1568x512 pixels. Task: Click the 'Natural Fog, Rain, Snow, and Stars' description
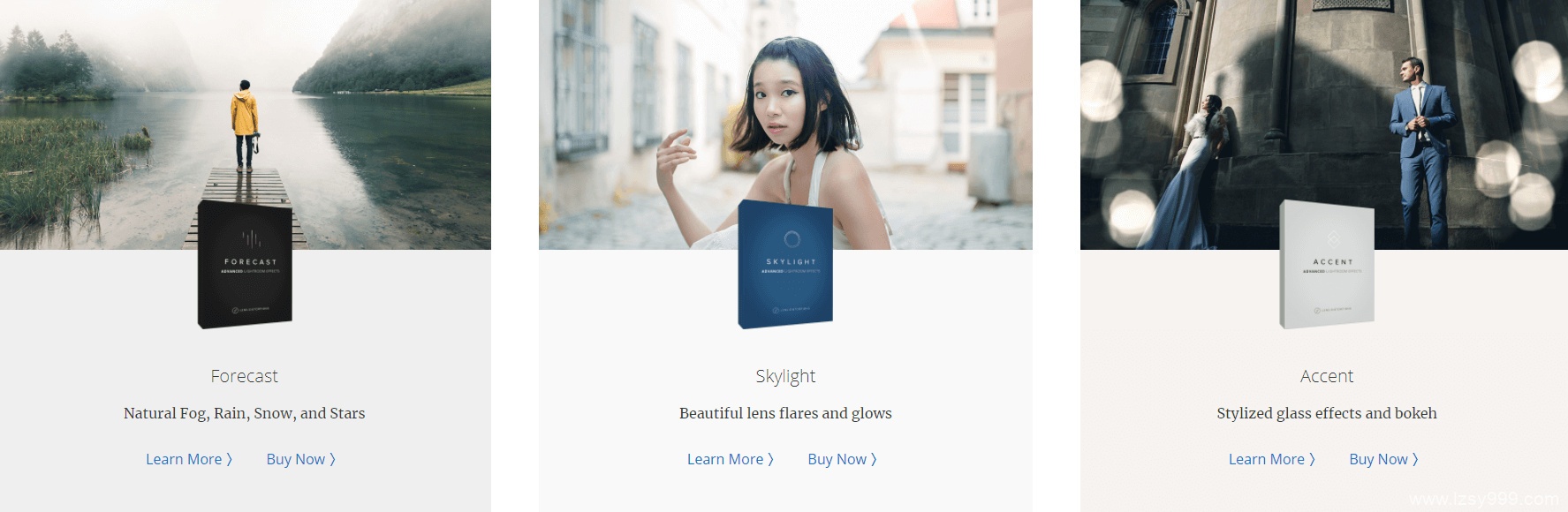point(245,413)
